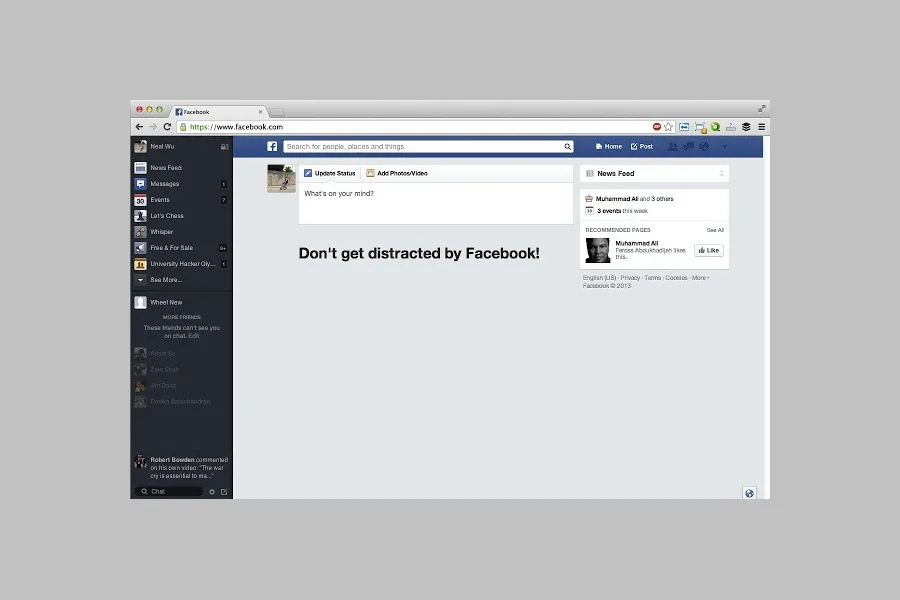Click the red Adblock icon in address bar
The height and width of the screenshot is (600, 900).
click(x=657, y=127)
